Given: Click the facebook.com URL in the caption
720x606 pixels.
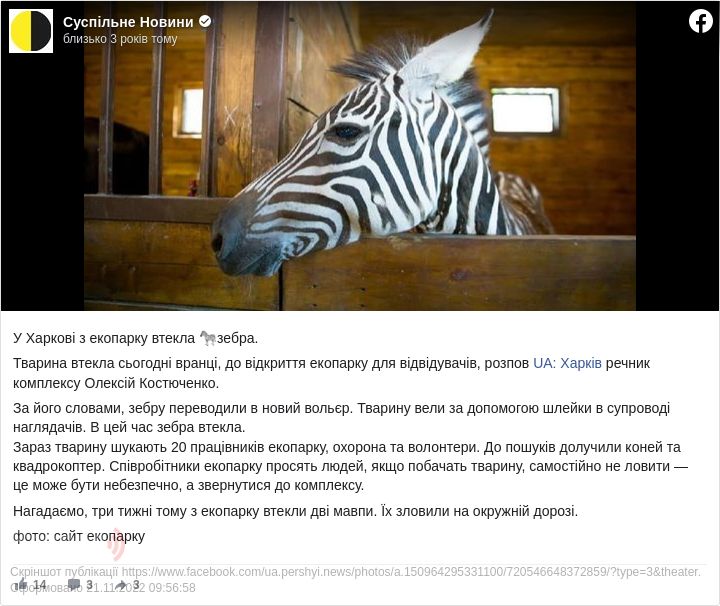Looking at the screenshot, I should [x=411, y=572].
